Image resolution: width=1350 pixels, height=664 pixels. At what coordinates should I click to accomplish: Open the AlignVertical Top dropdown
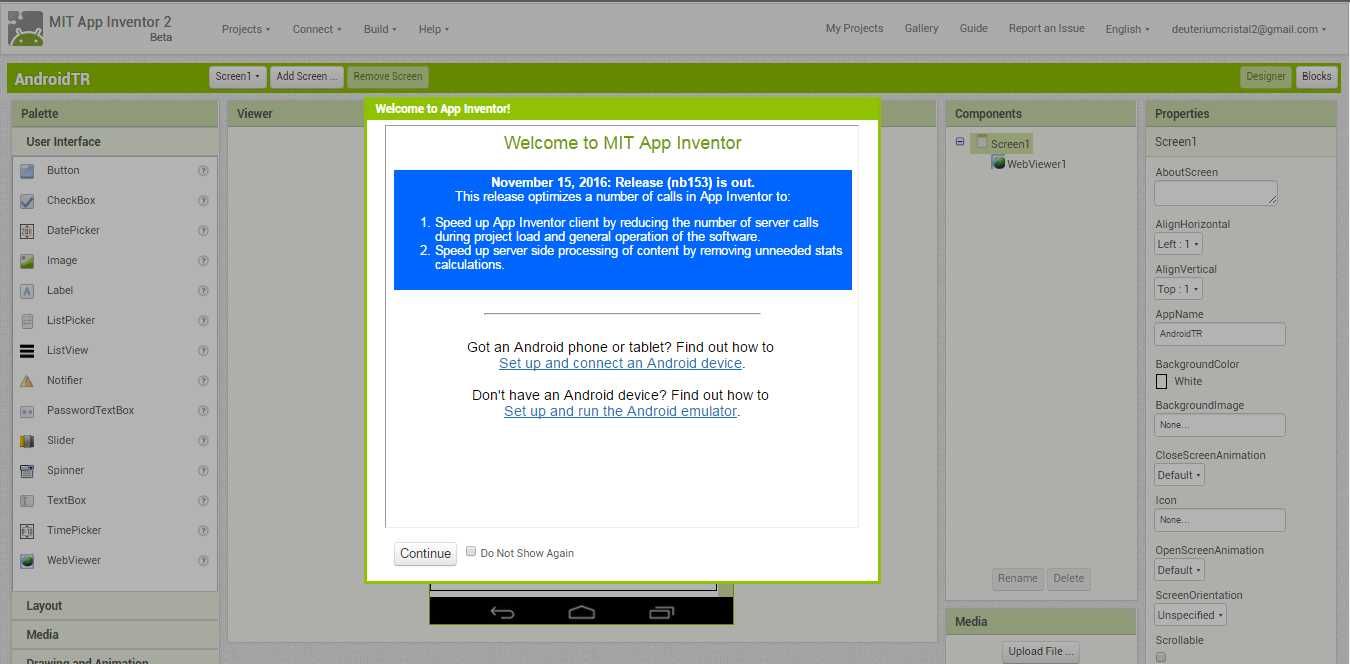tap(1179, 289)
